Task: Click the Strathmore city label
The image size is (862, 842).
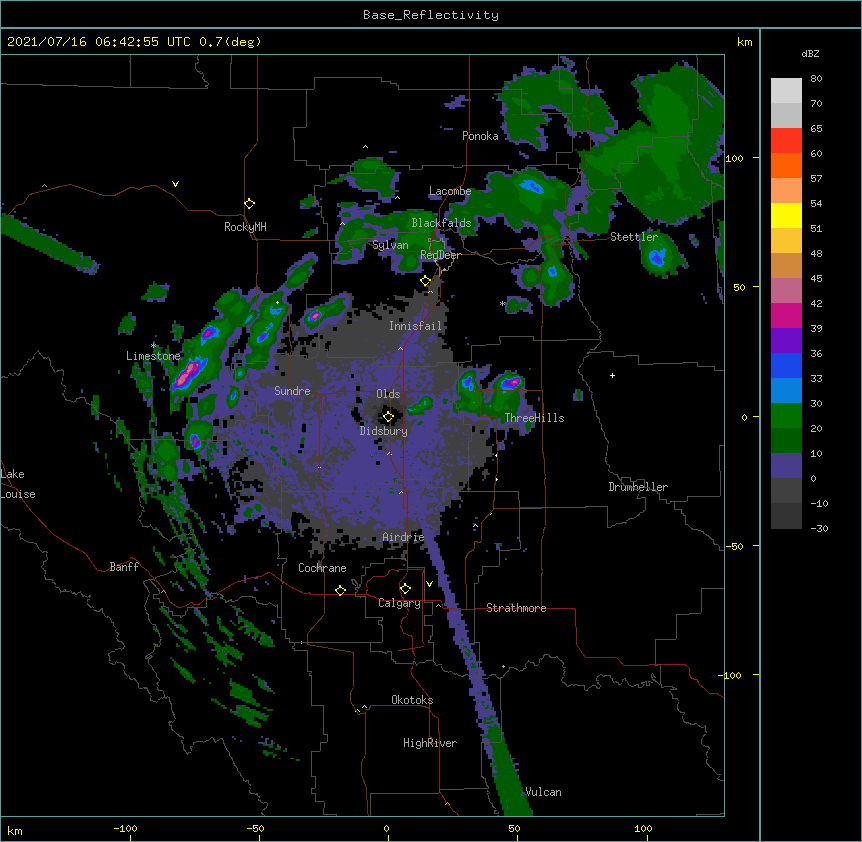Action: coord(516,608)
